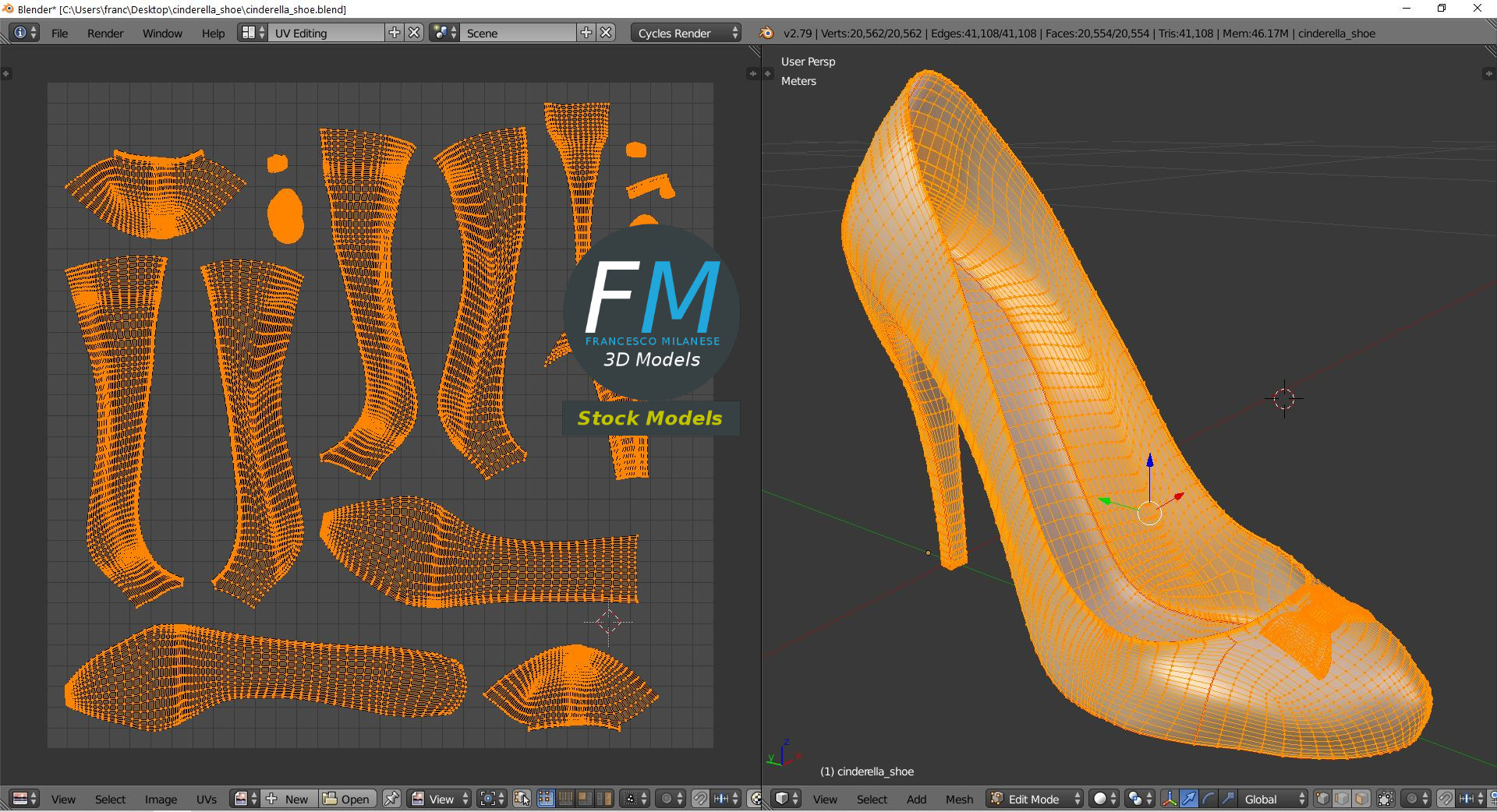Open the Edit Mode dropdown

click(1035, 799)
